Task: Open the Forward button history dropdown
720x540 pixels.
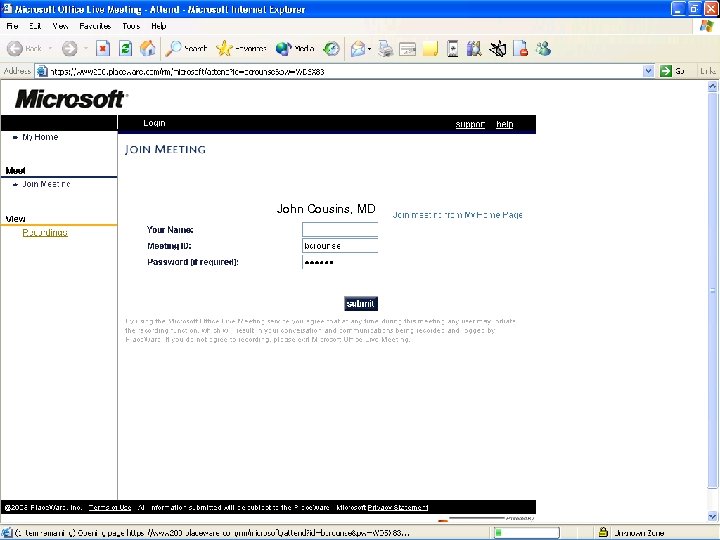Action: (85, 48)
